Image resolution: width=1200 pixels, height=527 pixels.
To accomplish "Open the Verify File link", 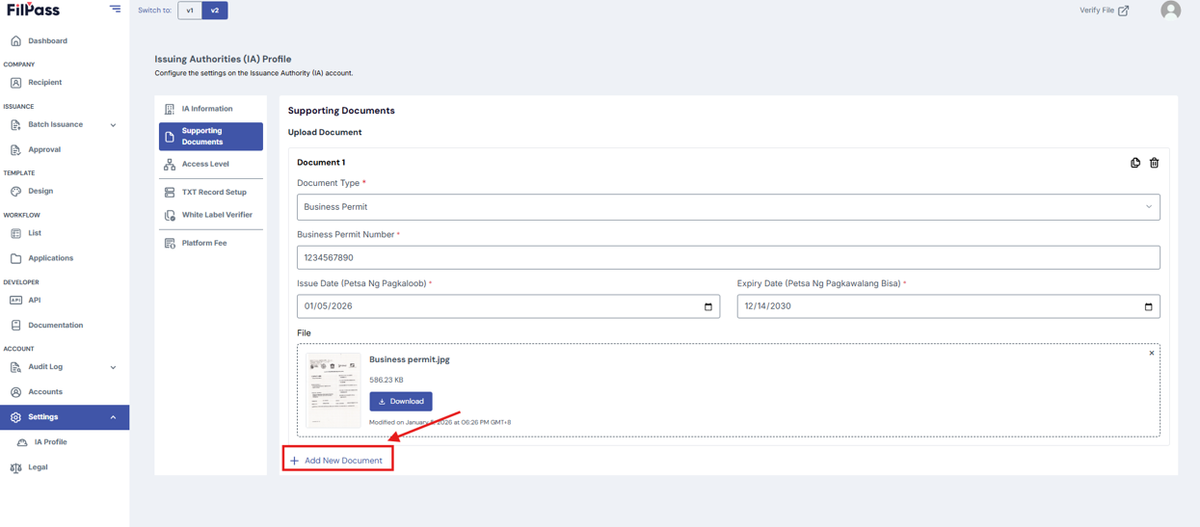I will tap(1104, 10).
